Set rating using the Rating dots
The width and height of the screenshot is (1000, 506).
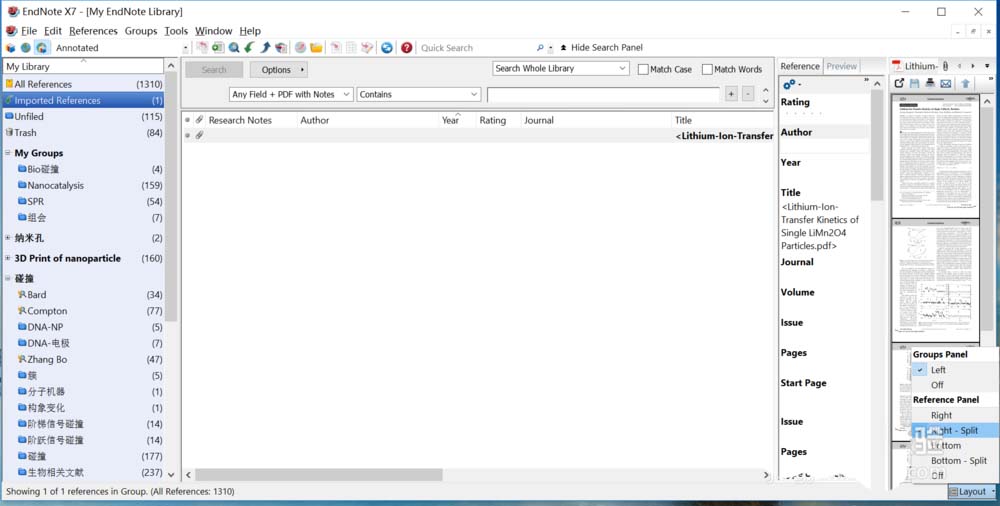coord(804,114)
